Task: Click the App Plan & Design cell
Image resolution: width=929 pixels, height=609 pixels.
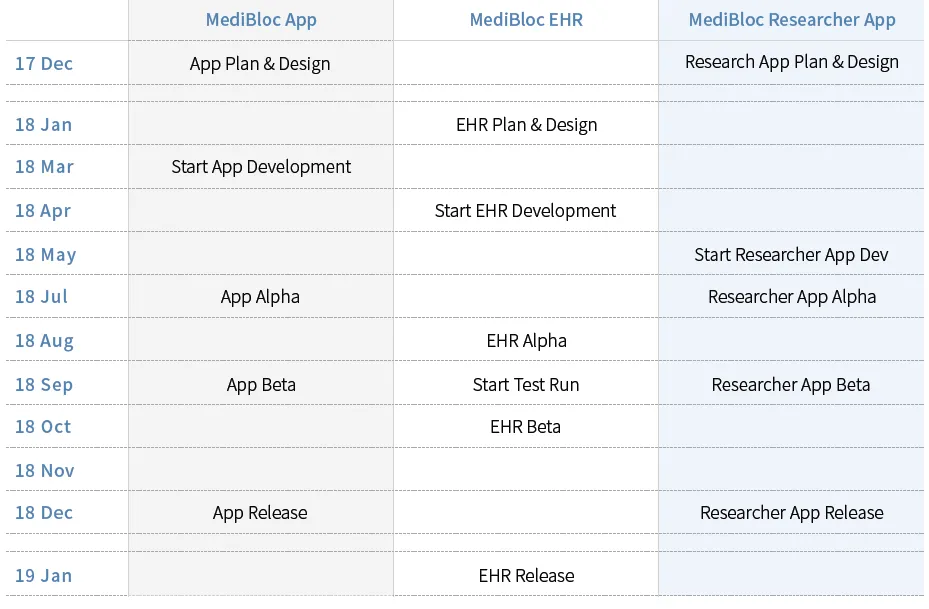Action: coord(260,63)
